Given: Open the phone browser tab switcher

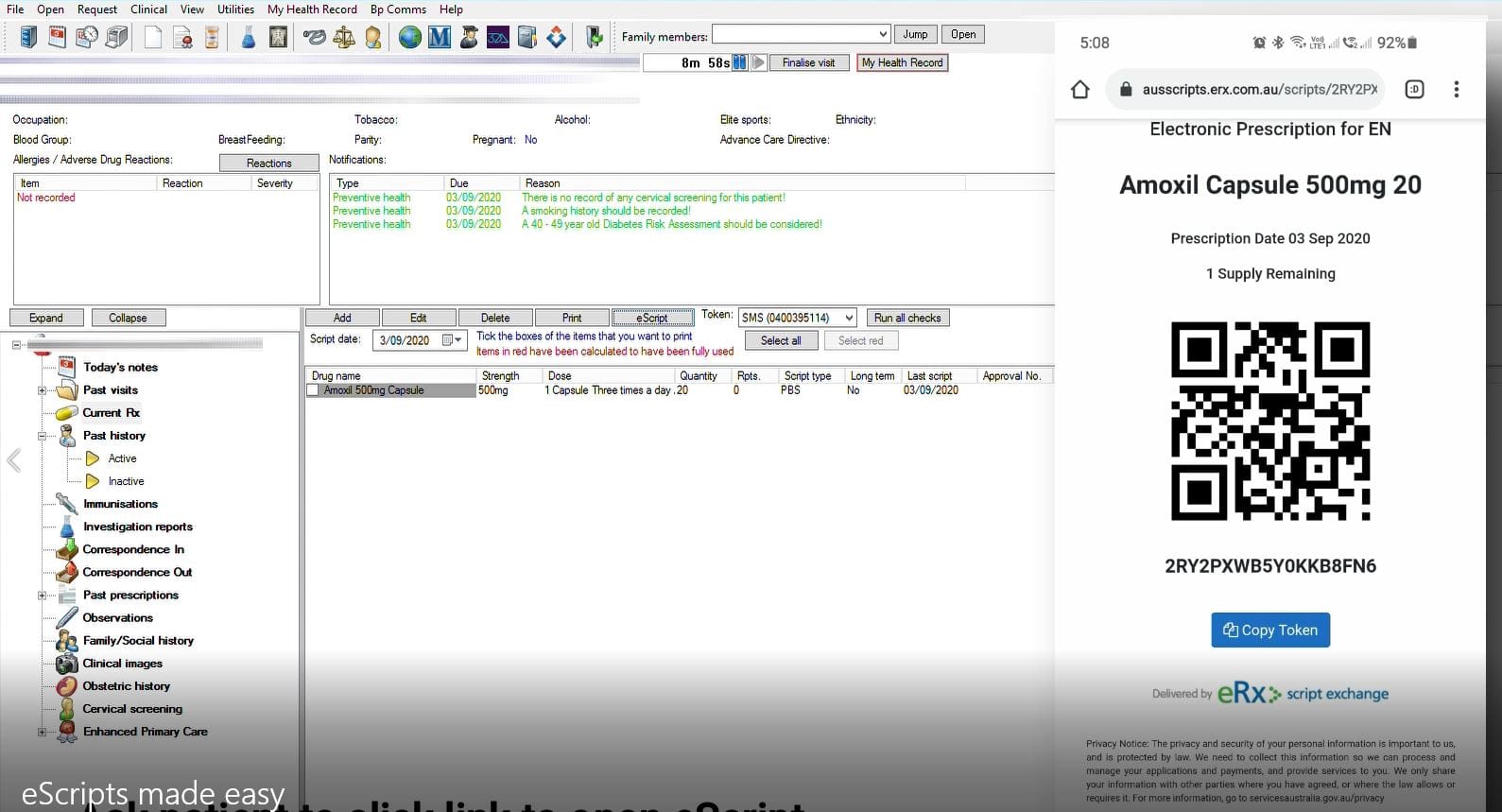Looking at the screenshot, I should coord(1414,89).
